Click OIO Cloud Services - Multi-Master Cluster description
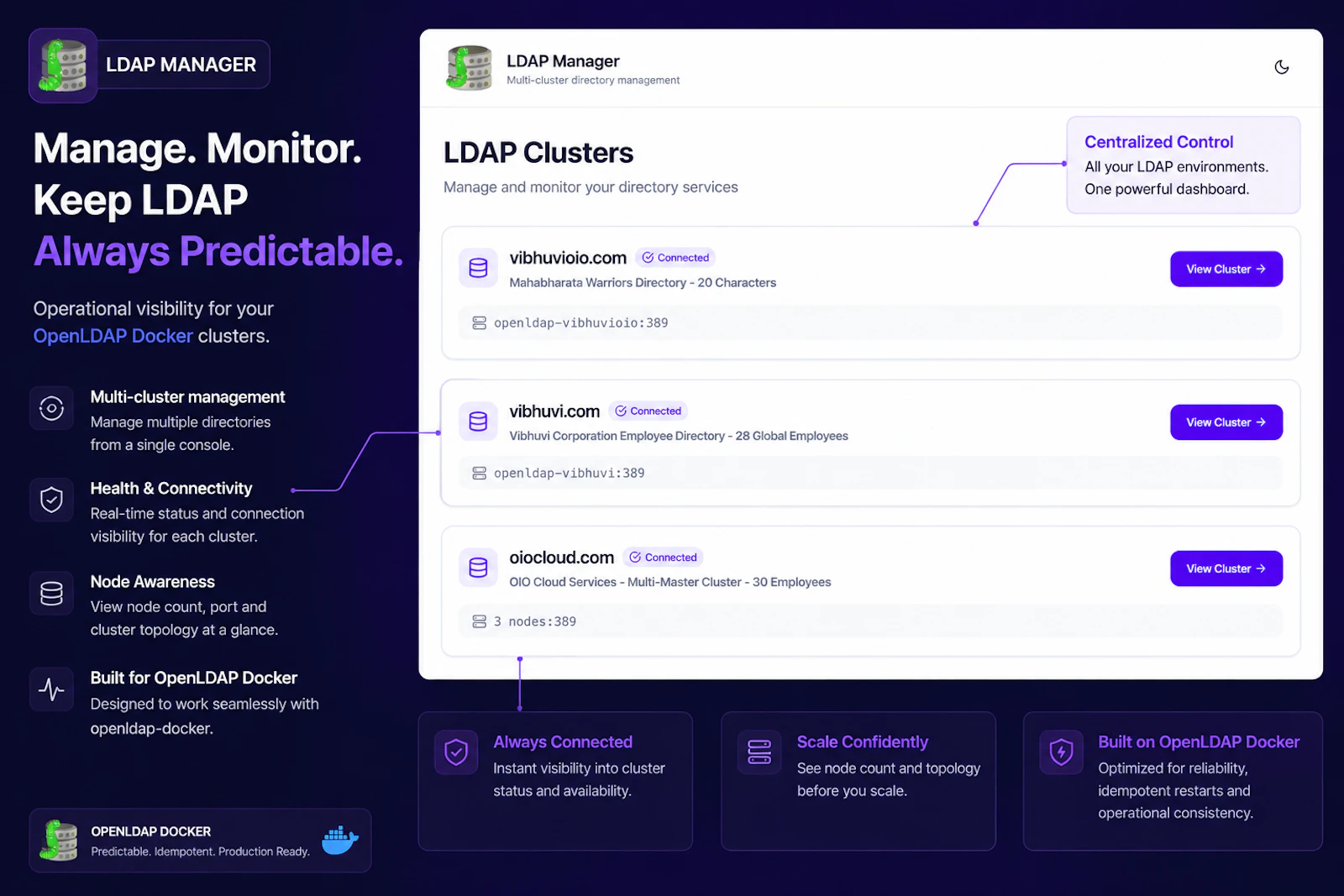 tap(670, 582)
